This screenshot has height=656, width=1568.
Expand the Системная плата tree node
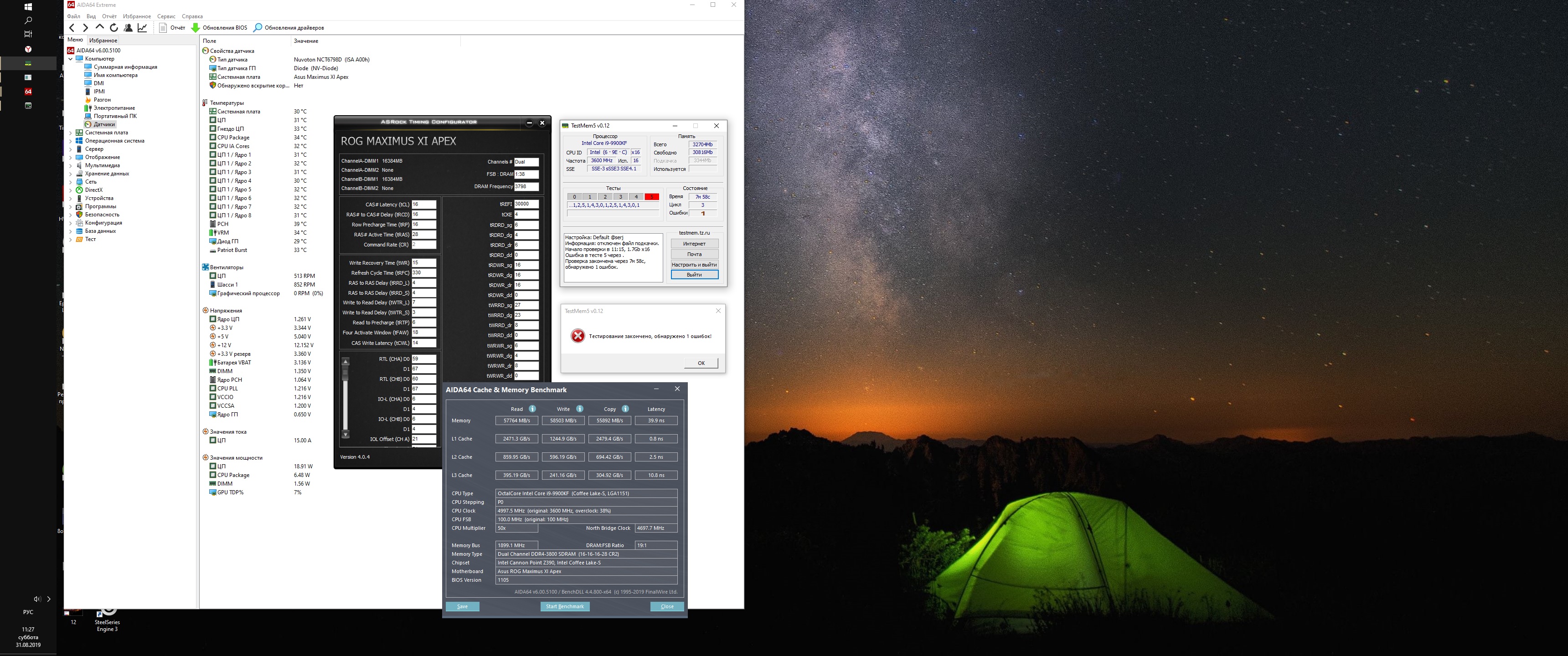tap(71, 133)
